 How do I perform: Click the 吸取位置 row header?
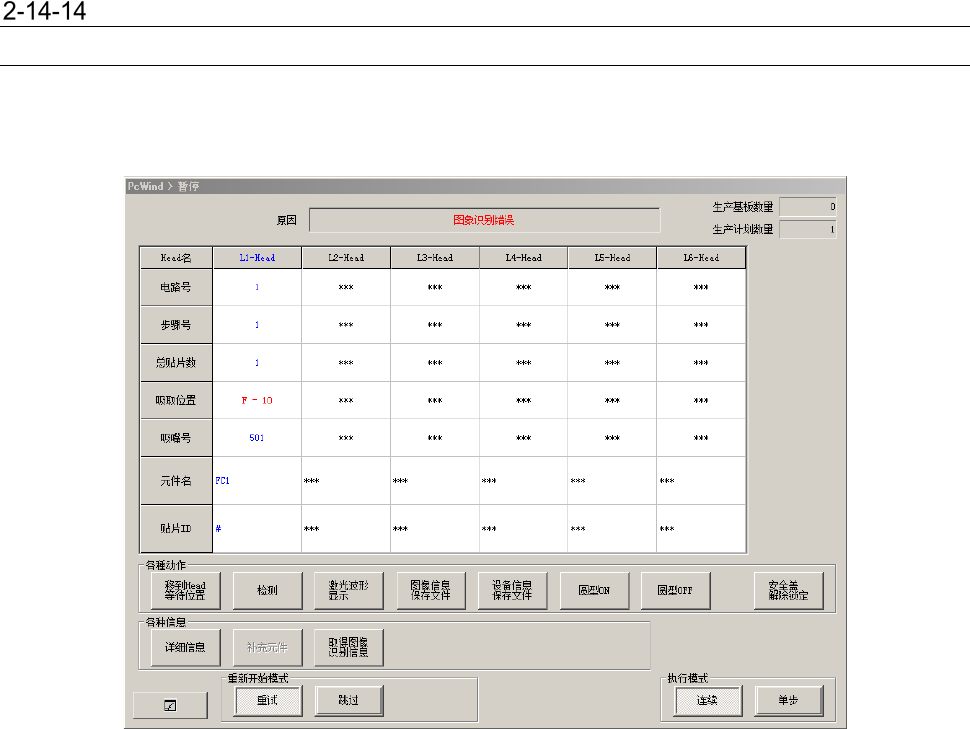tap(176, 400)
